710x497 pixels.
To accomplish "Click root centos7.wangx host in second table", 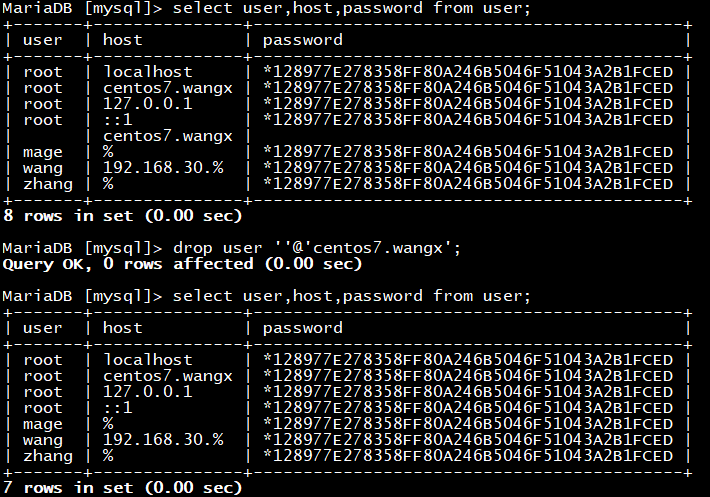I will [168, 376].
